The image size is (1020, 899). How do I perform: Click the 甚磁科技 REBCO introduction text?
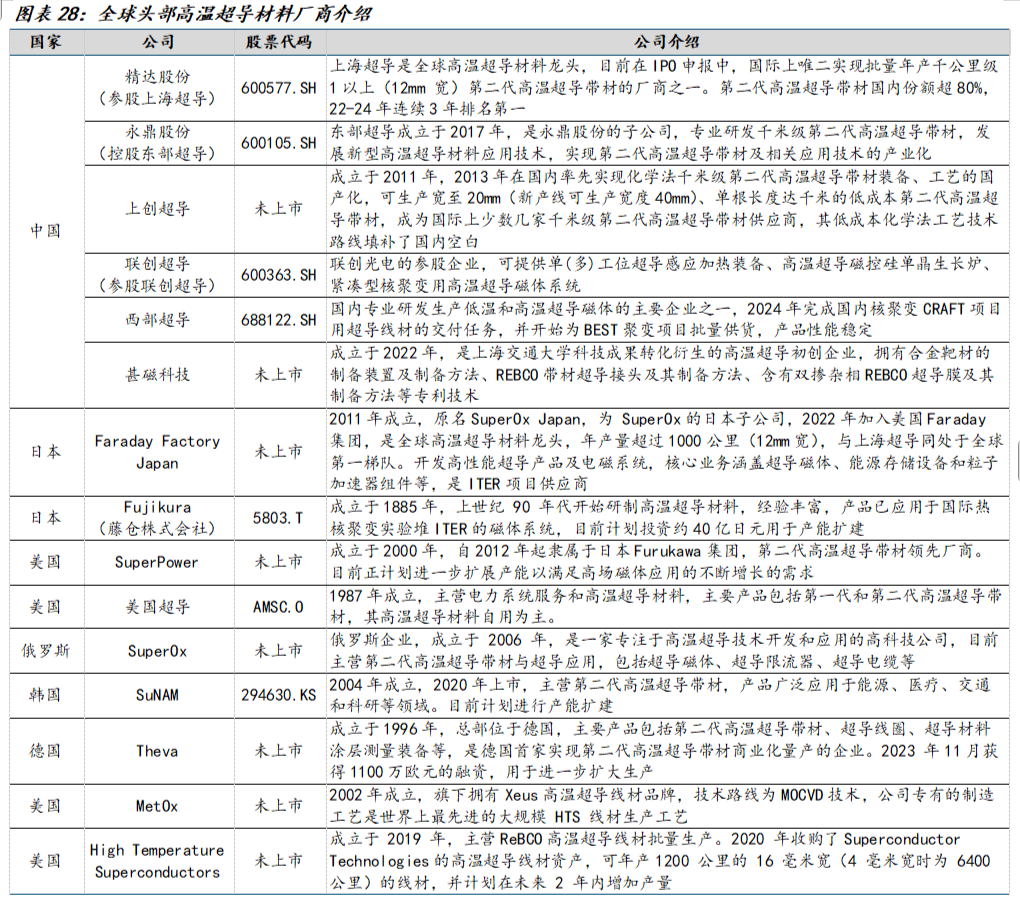click(662, 375)
